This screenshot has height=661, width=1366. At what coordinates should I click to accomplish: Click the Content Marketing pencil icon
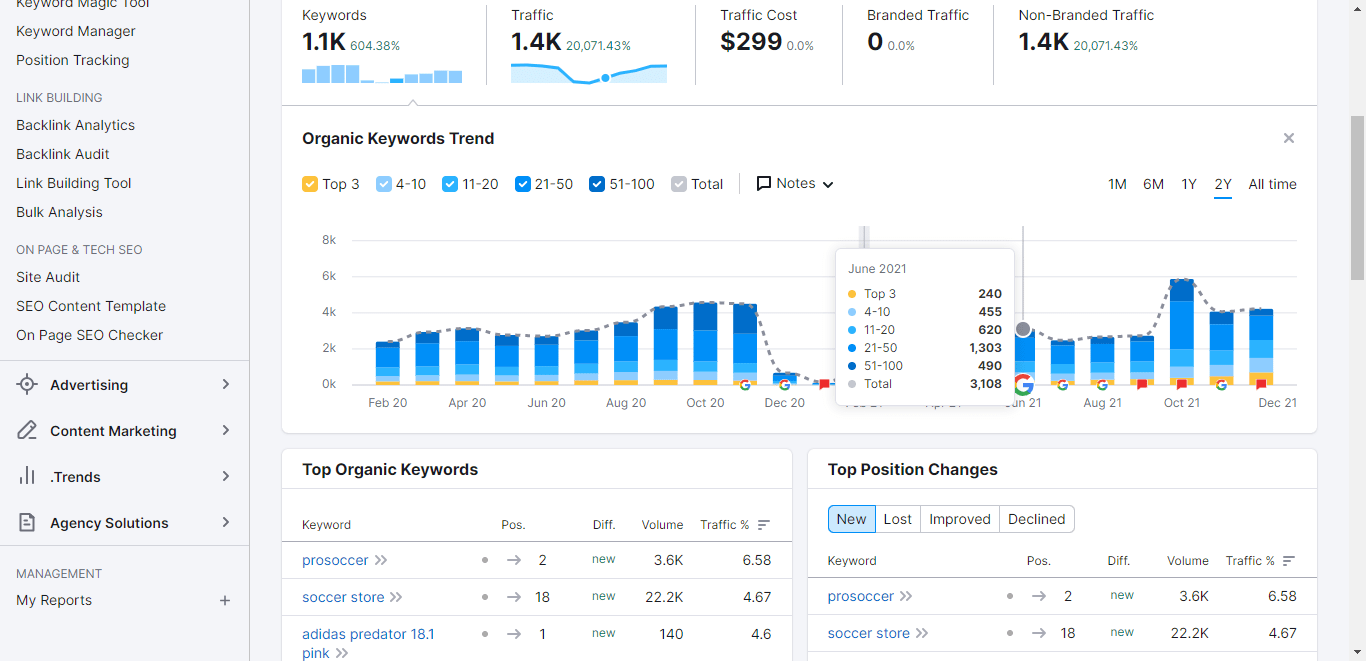click(28, 430)
